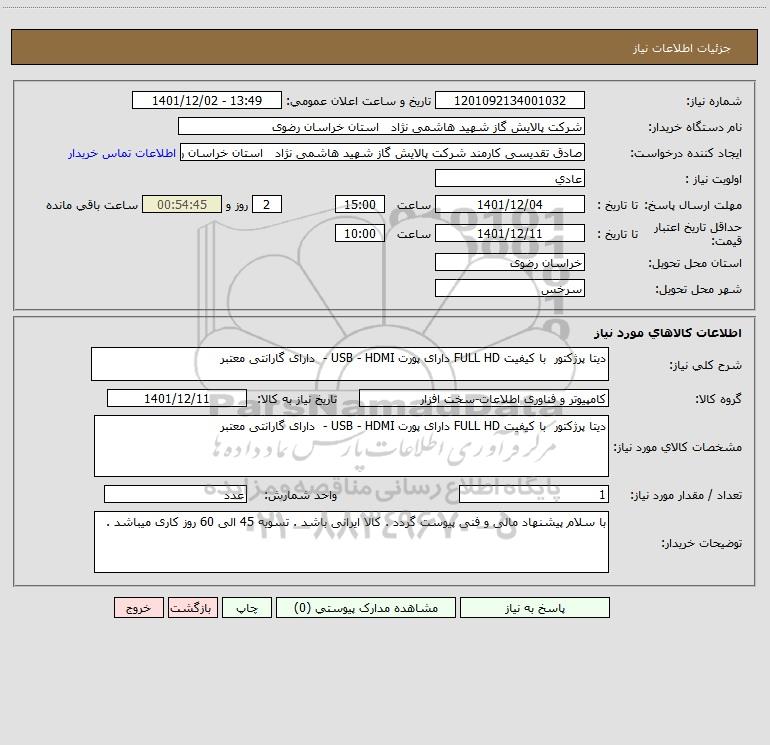This screenshot has height=745, width=770.
Task: Click the announcement date and time field
Action: (207, 100)
